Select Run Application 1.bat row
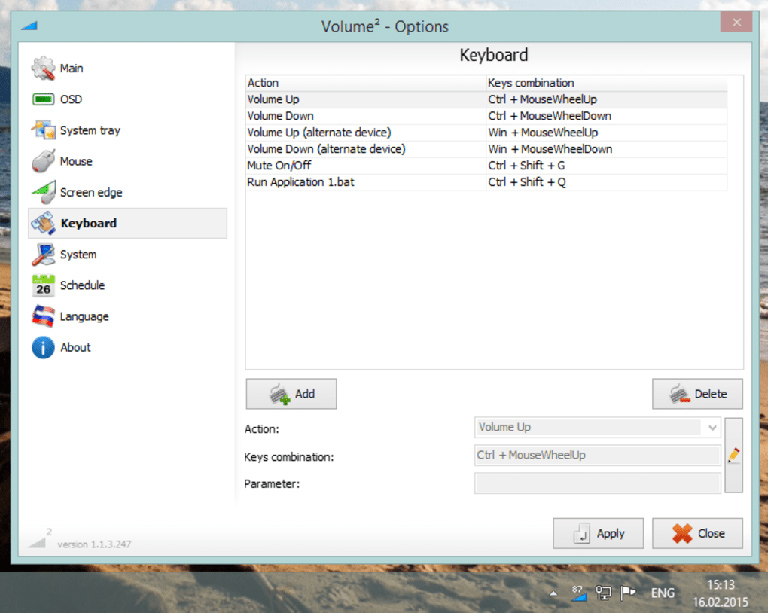This screenshot has height=613, width=768. [x=486, y=182]
